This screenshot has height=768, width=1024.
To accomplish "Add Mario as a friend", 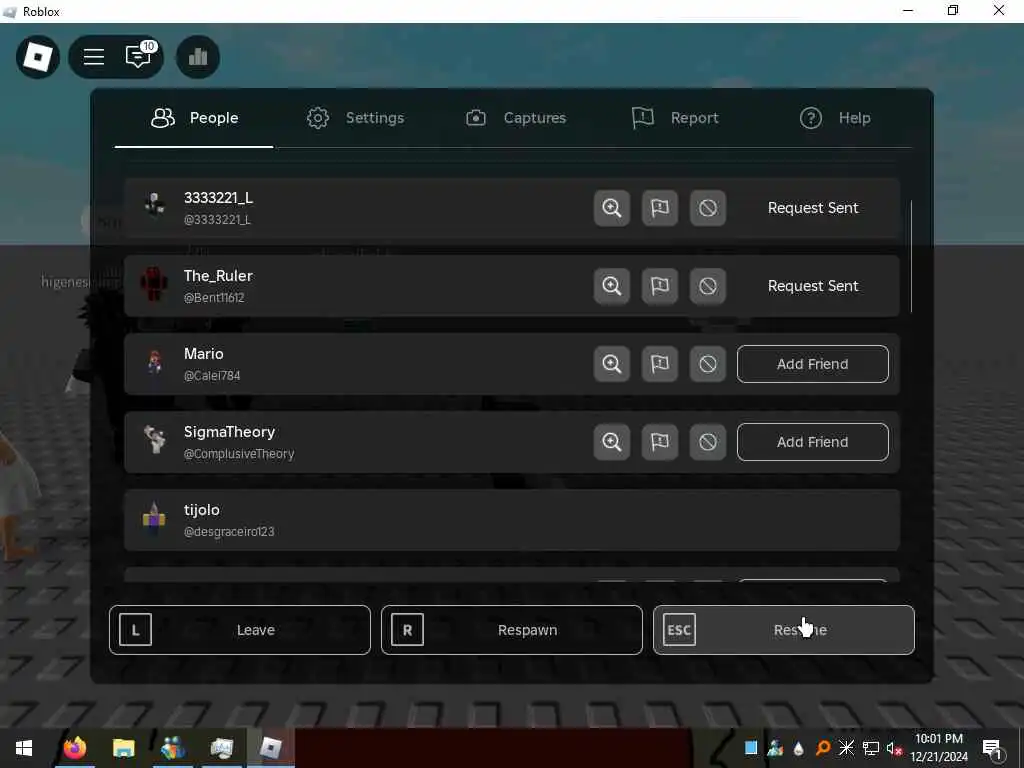I will [812, 364].
